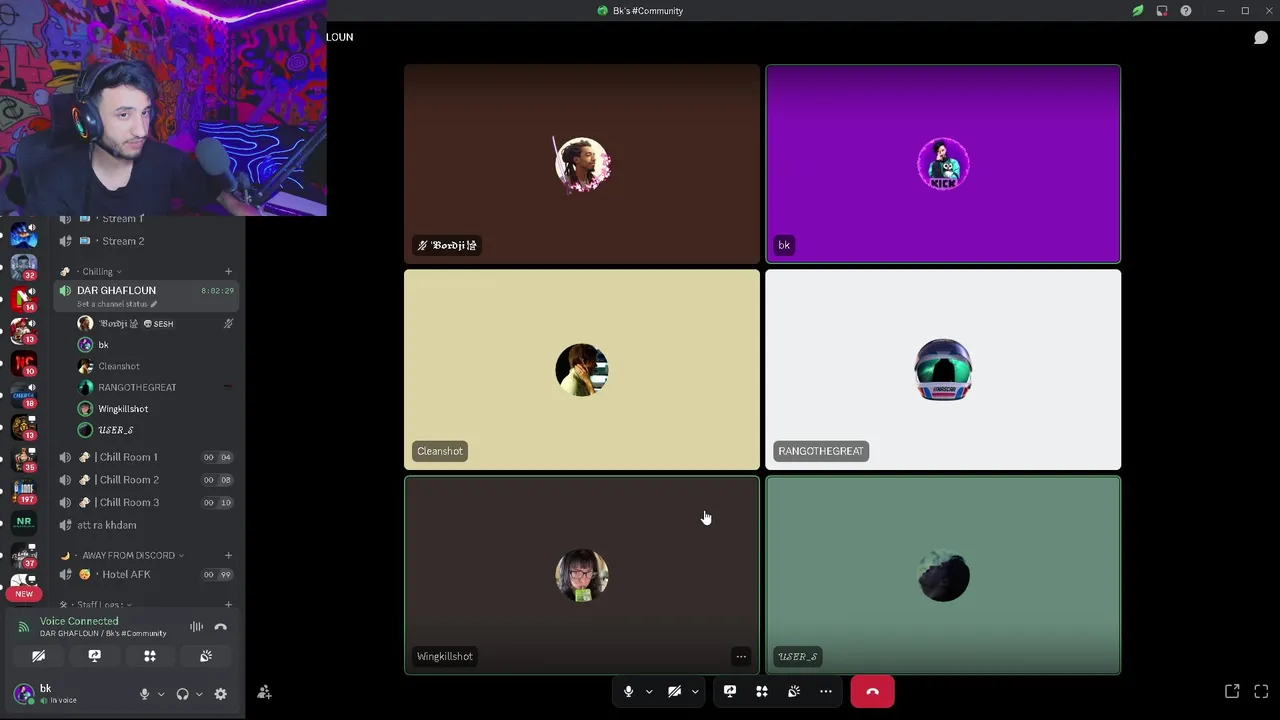Open the Stream 2 voice channel
This screenshot has height=720, width=1280.
tap(146, 241)
